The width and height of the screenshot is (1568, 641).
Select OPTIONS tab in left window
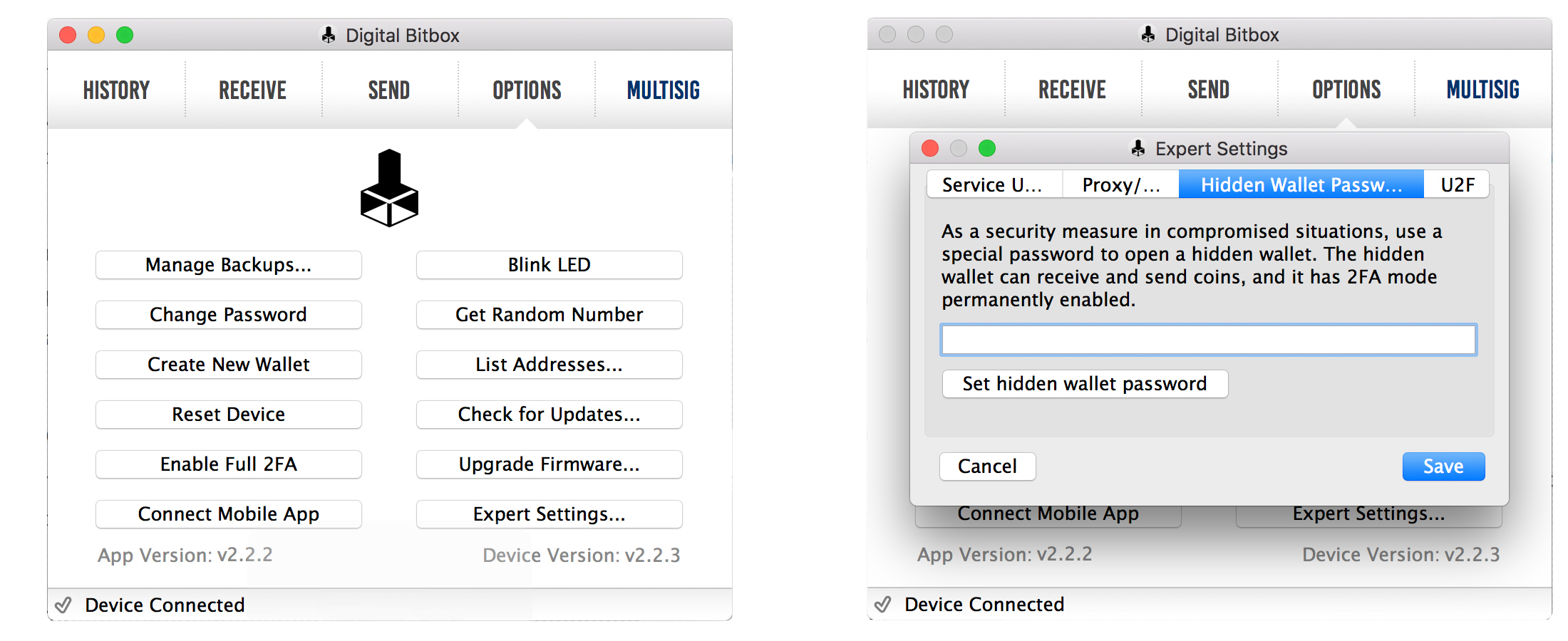click(527, 90)
